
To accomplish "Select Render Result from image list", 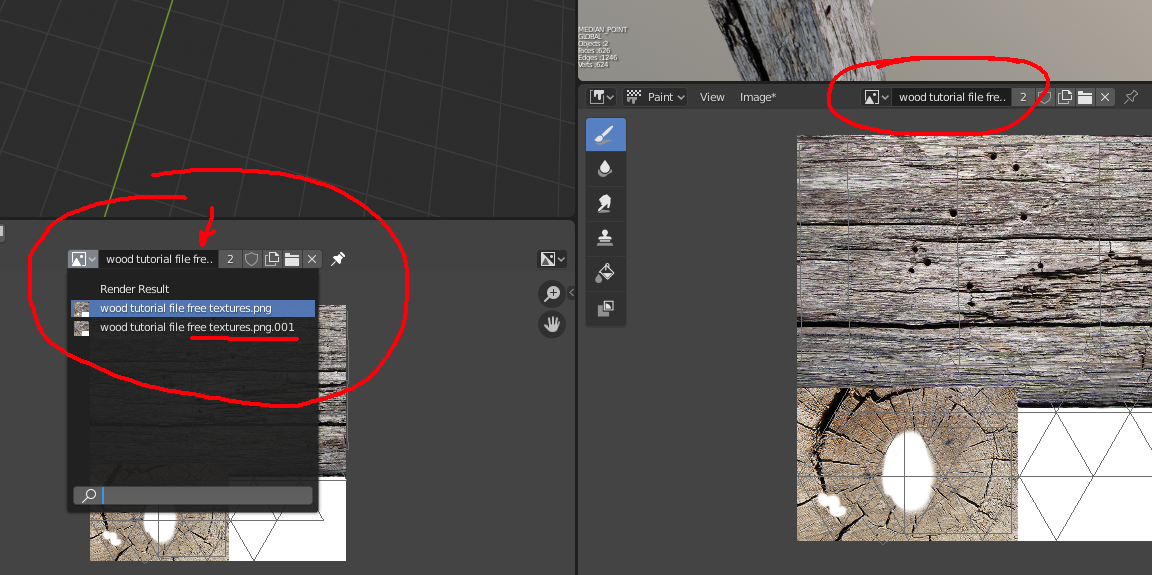I will click(193, 289).
